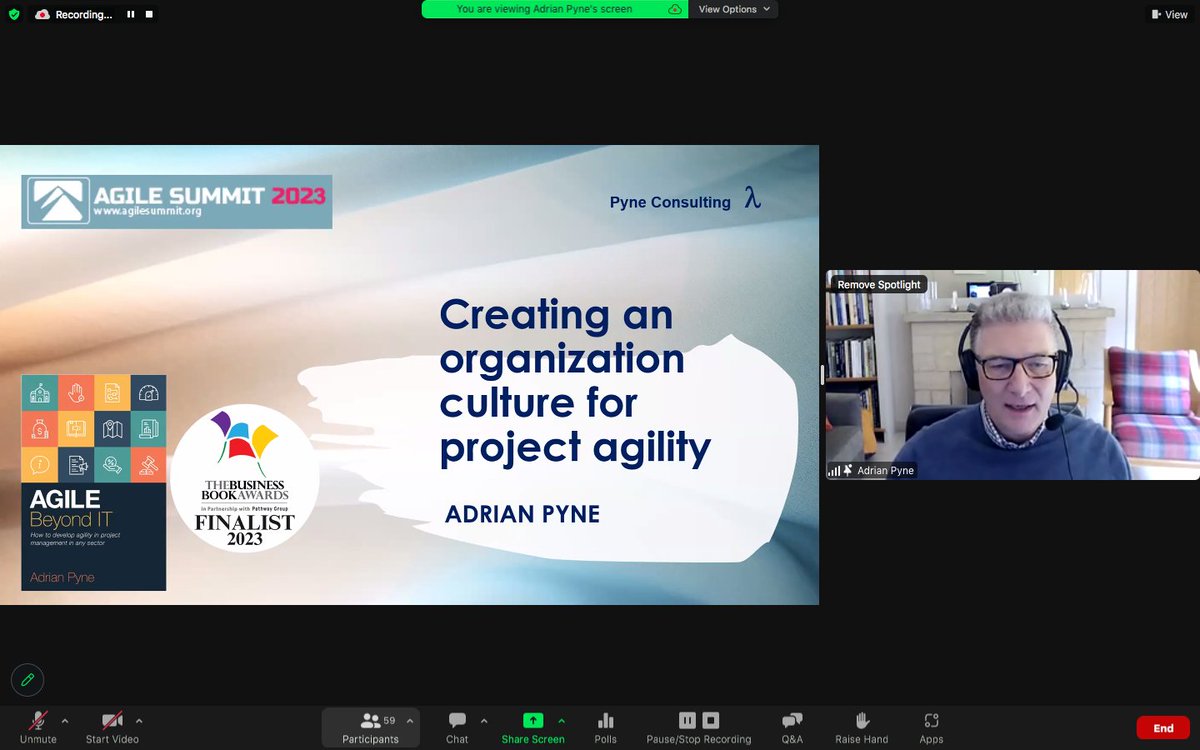Stop the recording from top indicator

[x=149, y=15]
